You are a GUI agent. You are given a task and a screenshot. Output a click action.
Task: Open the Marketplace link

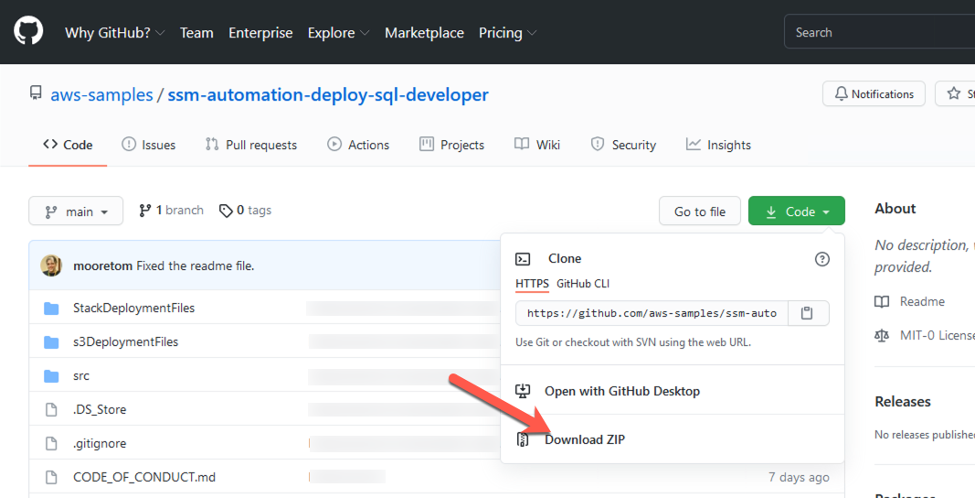[x=424, y=33]
